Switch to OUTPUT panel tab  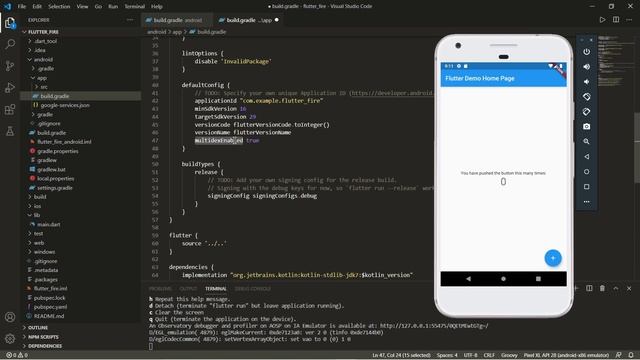pyautogui.click(x=188, y=289)
